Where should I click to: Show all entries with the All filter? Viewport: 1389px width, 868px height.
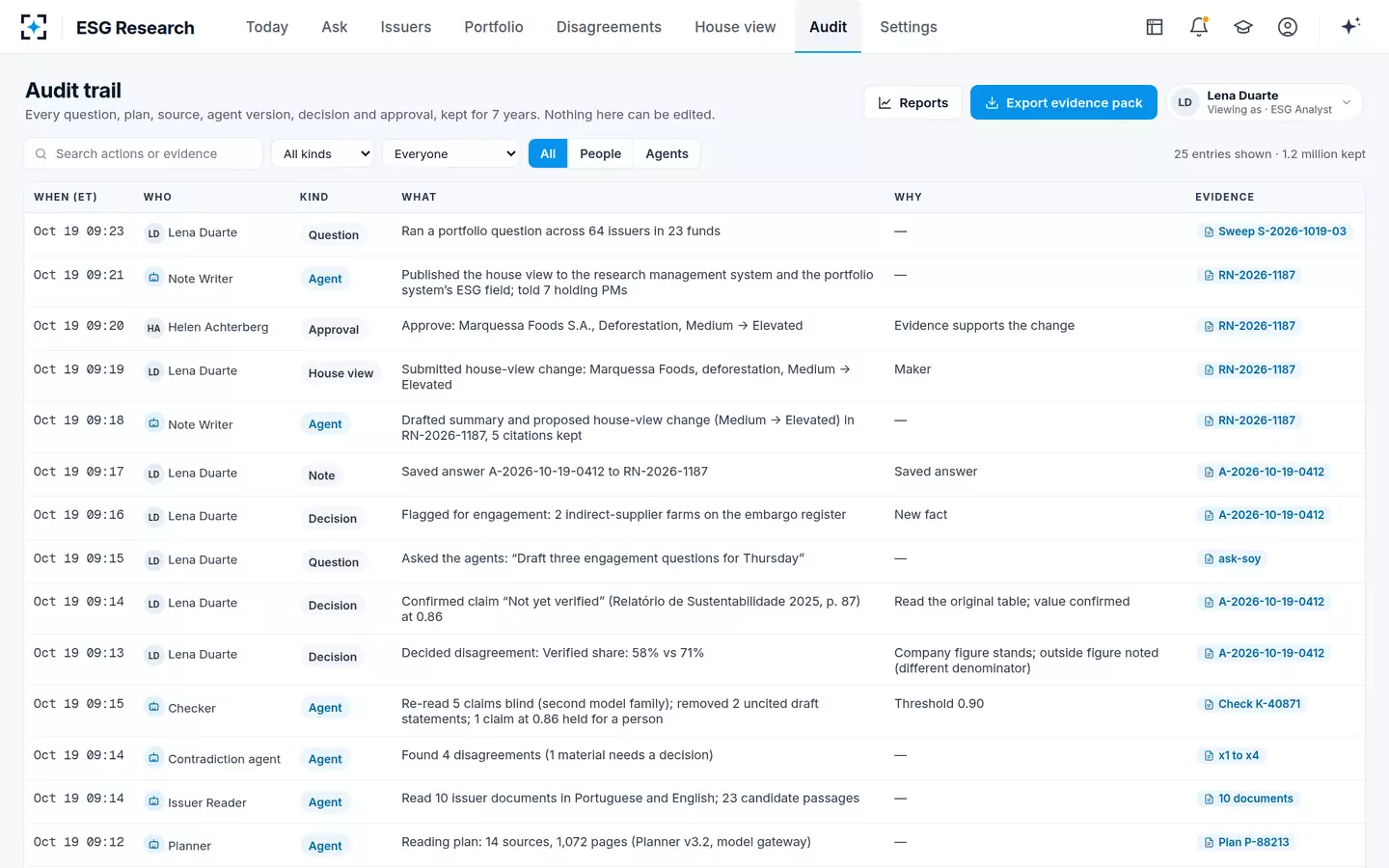click(548, 154)
